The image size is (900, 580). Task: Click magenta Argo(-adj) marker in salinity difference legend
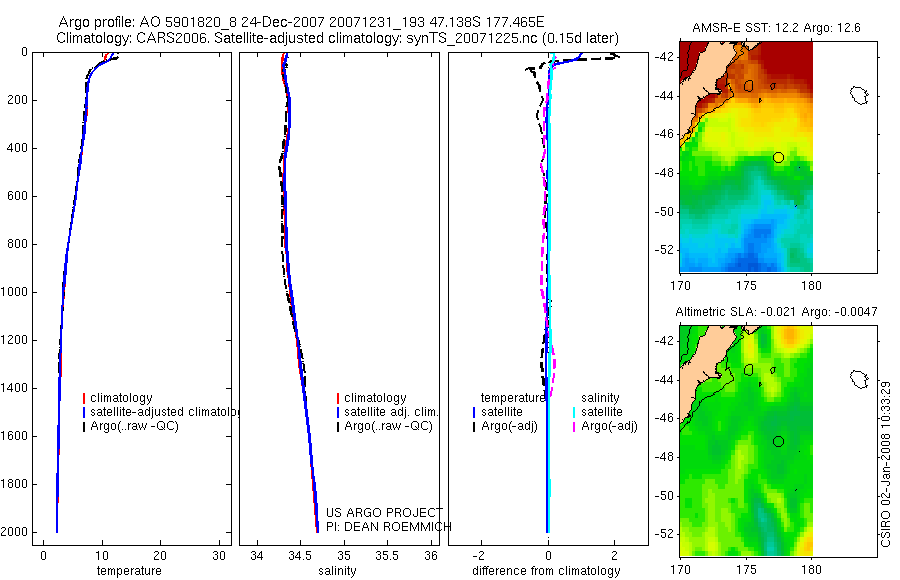click(574, 427)
